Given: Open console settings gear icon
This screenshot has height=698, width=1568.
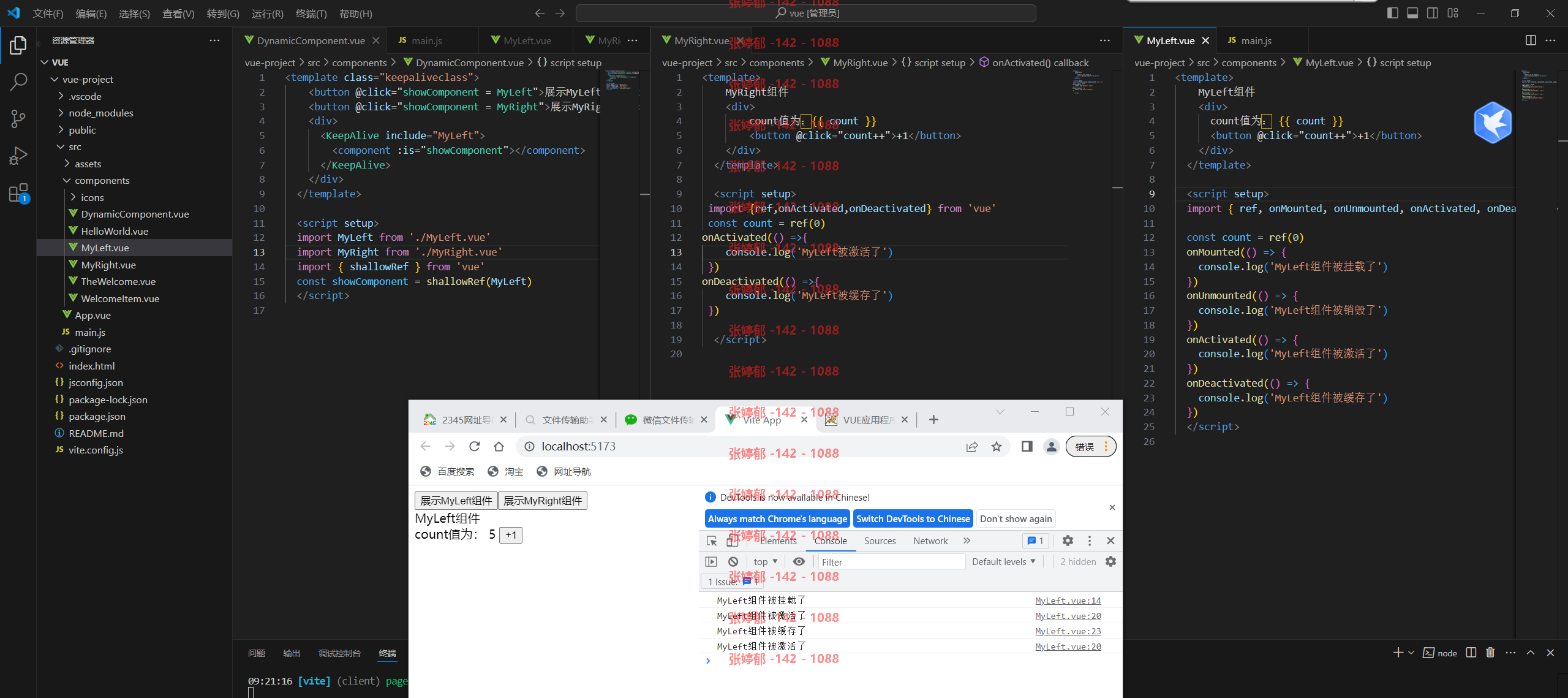Looking at the screenshot, I should click(x=1110, y=561).
